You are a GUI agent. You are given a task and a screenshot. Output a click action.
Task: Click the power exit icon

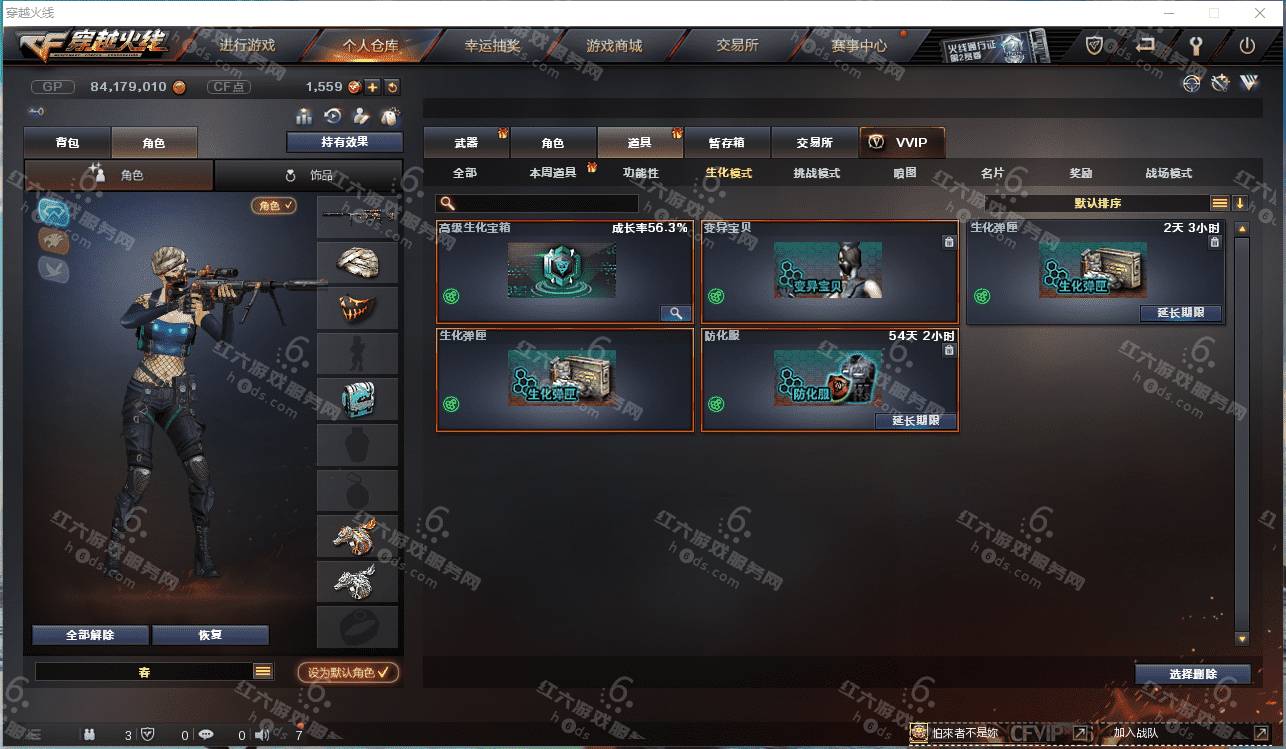[x=1247, y=46]
